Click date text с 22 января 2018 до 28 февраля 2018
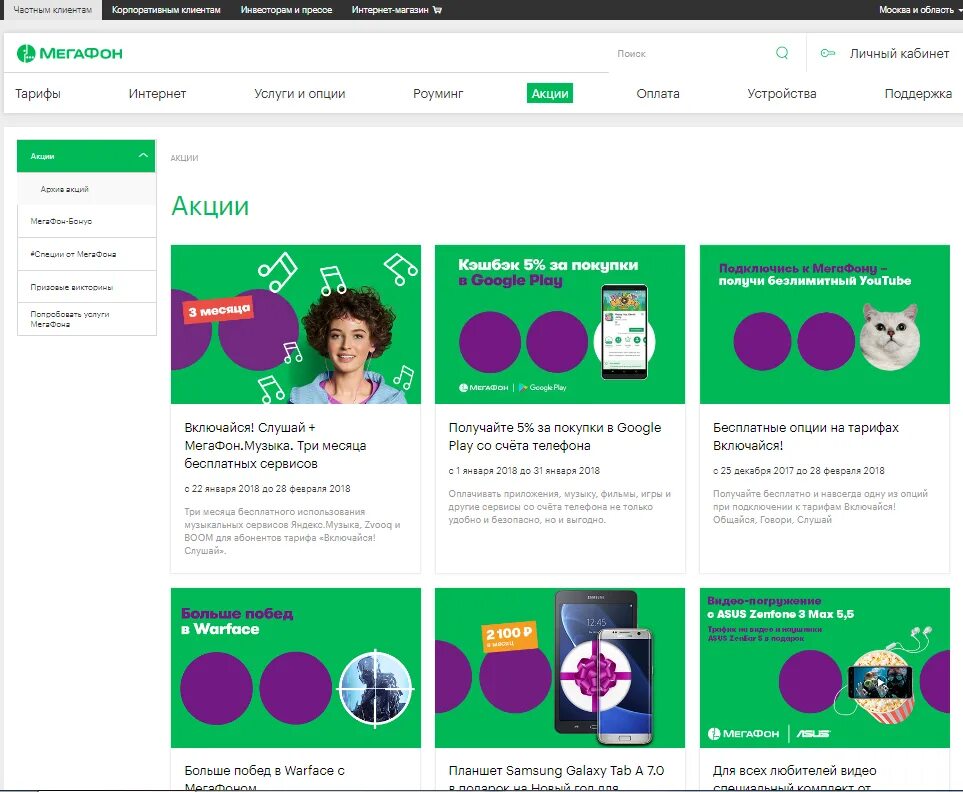The width and height of the screenshot is (963, 792). [267, 489]
